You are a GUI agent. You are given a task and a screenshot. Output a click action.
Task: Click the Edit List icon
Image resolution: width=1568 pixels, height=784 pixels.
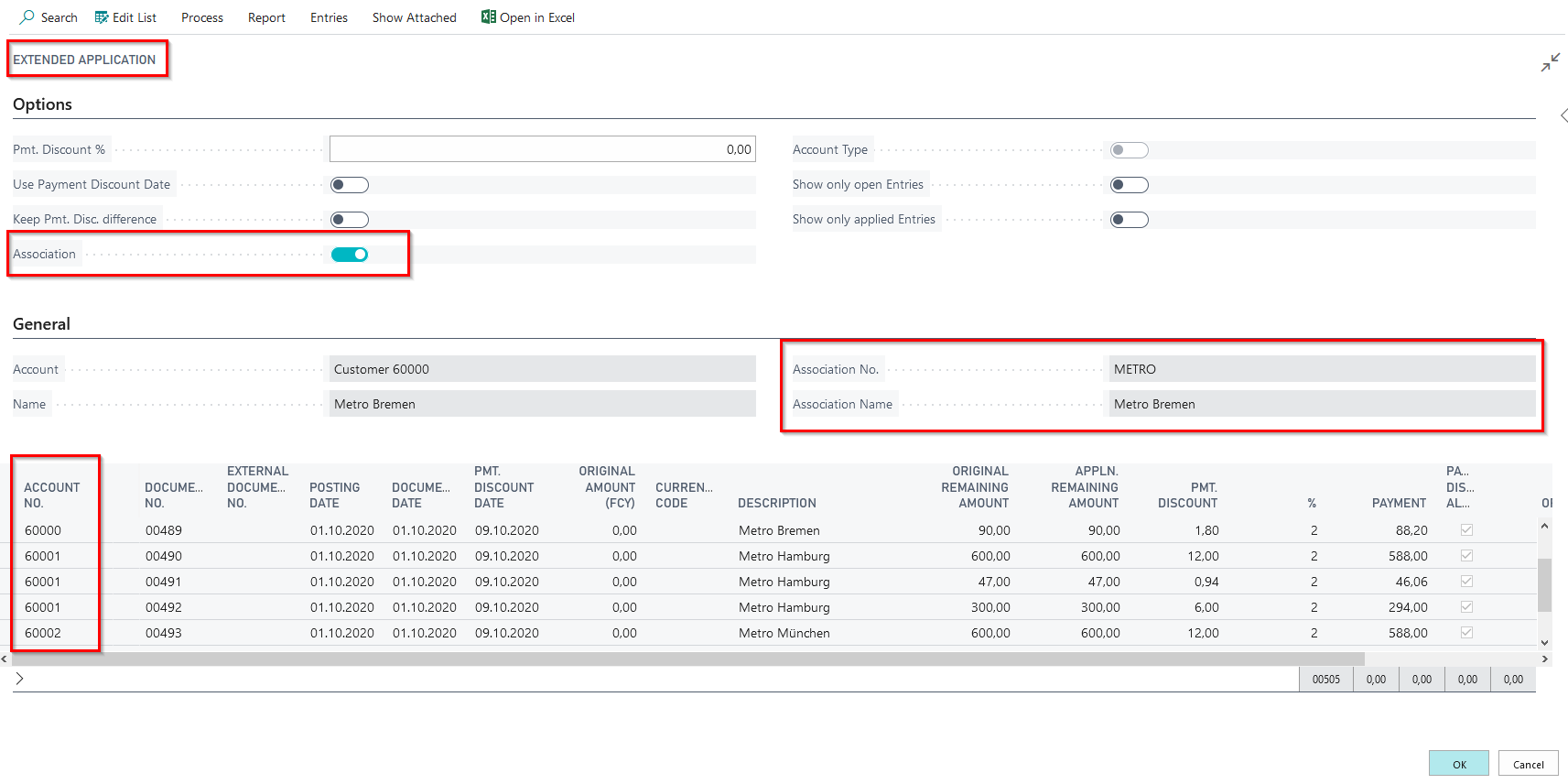pyautogui.click(x=102, y=17)
